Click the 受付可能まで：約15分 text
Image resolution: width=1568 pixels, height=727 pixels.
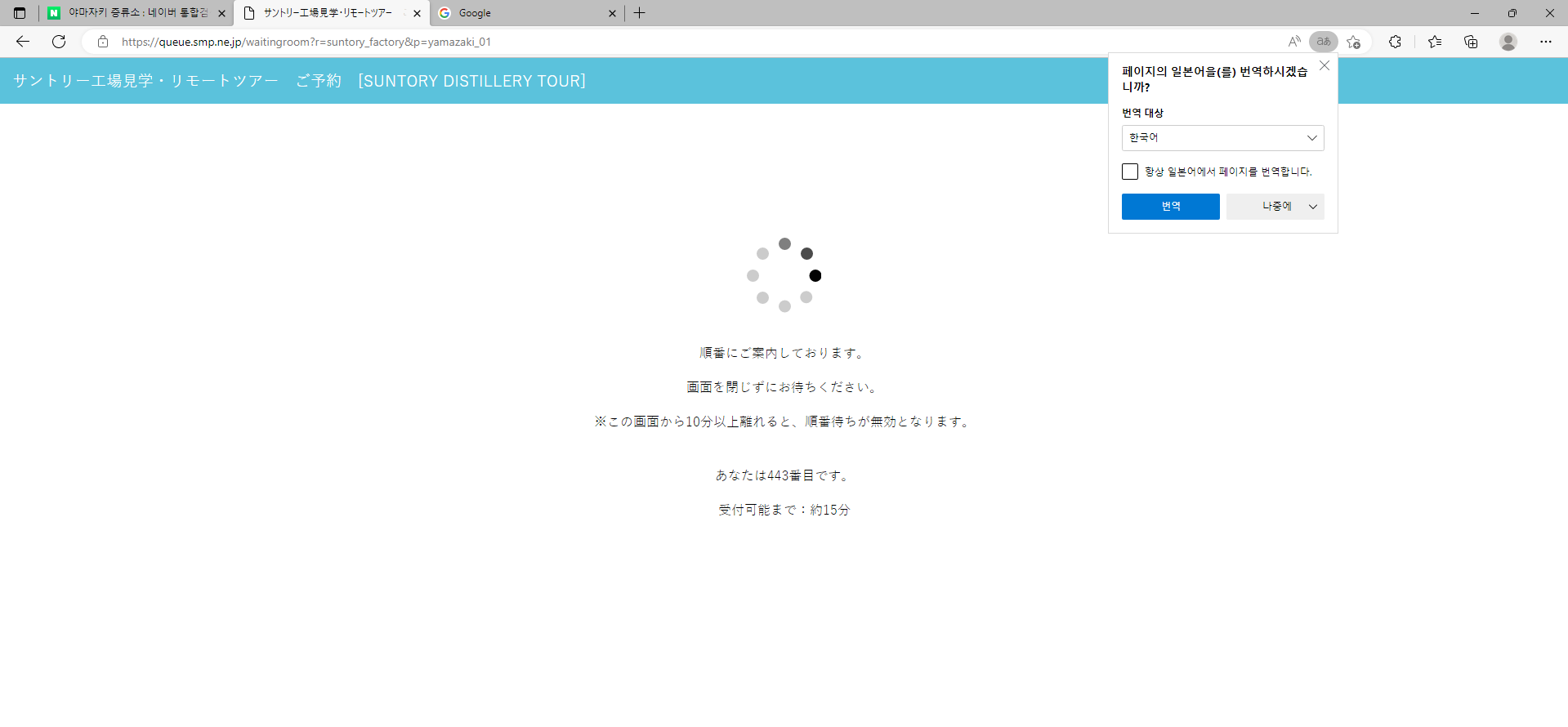(784, 510)
